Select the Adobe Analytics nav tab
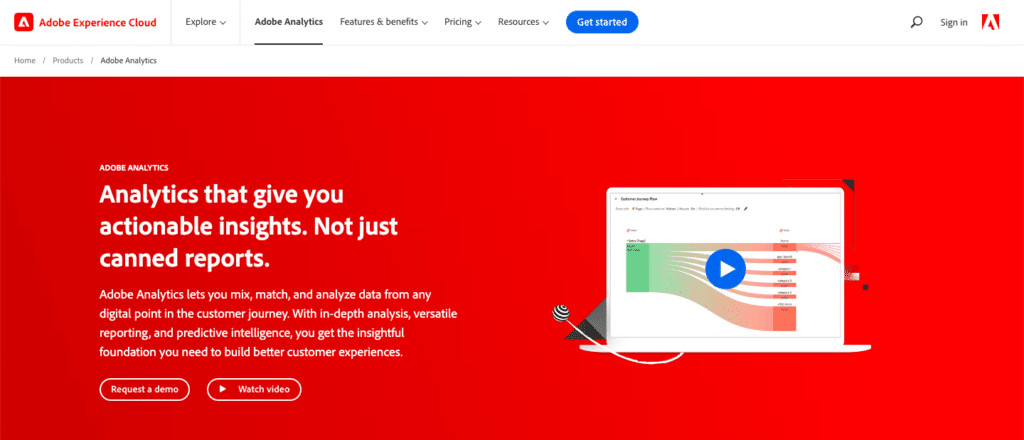 pyautogui.click(x=289, y=22)
